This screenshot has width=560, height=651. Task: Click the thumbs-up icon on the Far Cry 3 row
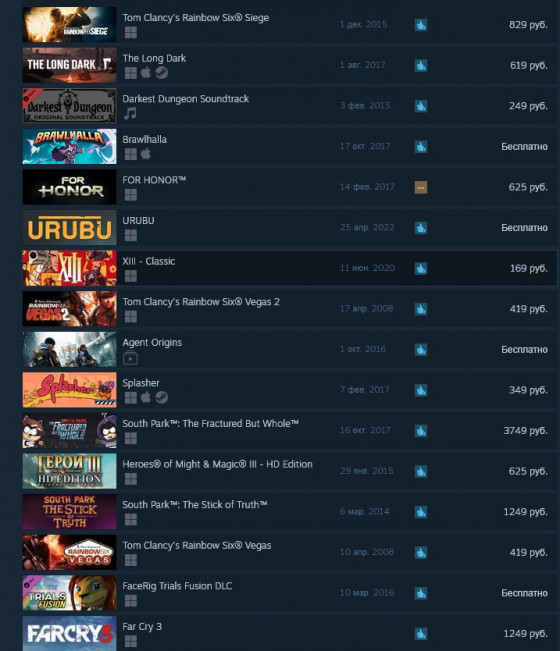(x=421, y=634)
